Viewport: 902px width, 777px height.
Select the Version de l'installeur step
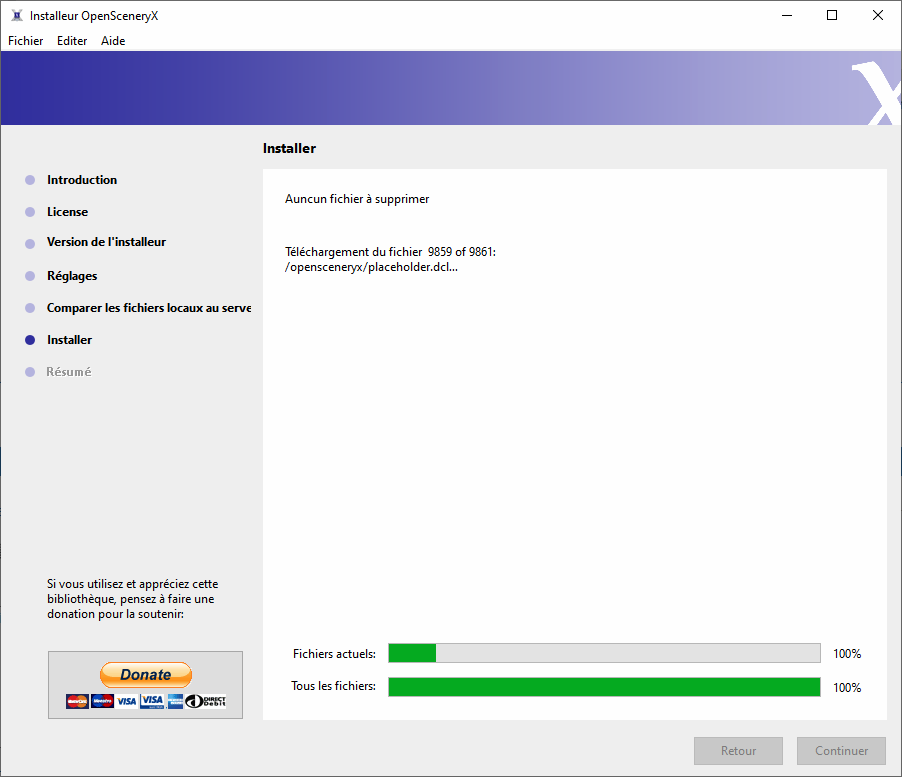(106, 242)
